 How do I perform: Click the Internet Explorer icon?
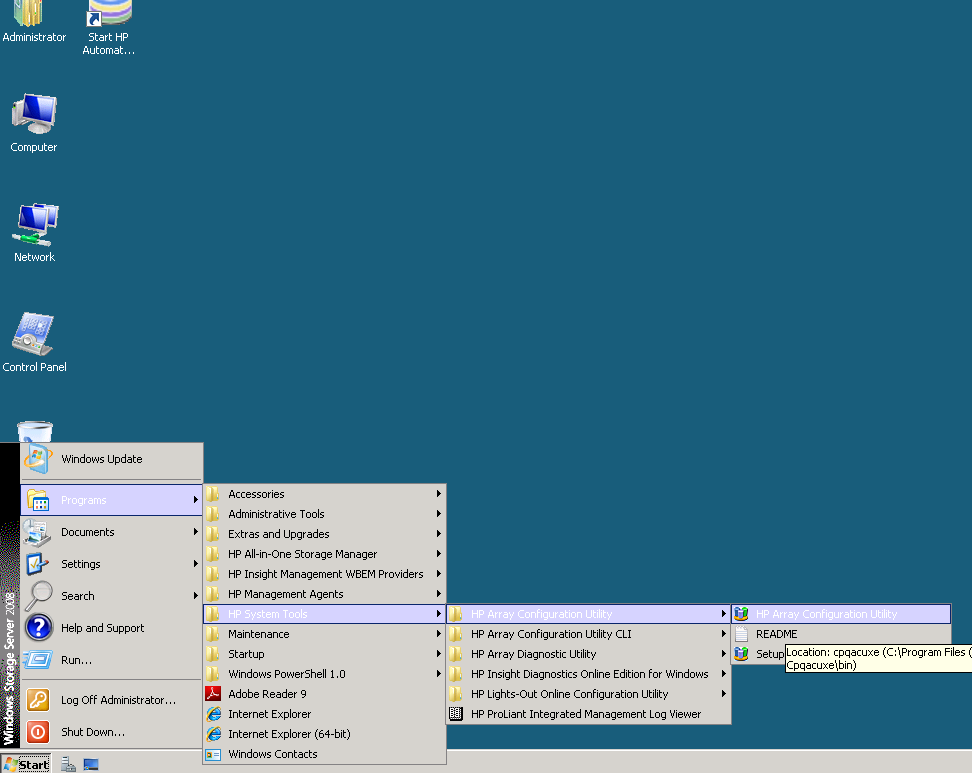(213, 714)
